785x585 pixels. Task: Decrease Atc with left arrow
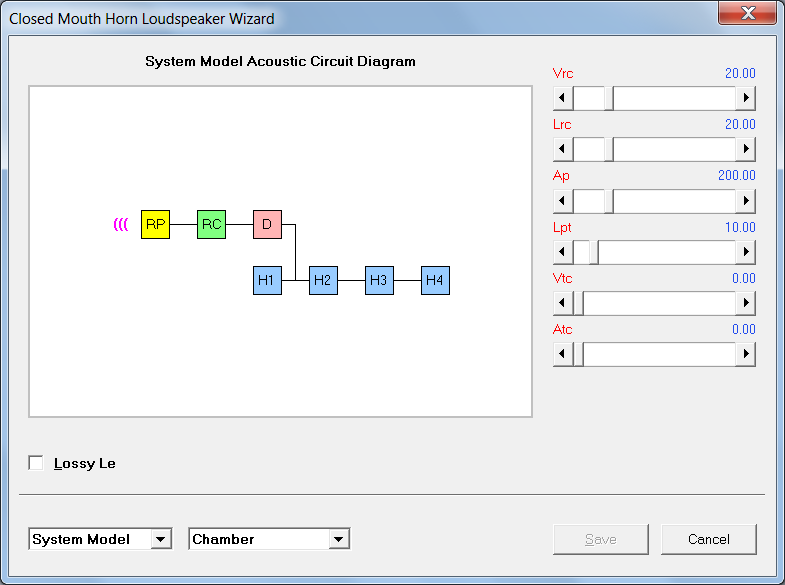563,354
